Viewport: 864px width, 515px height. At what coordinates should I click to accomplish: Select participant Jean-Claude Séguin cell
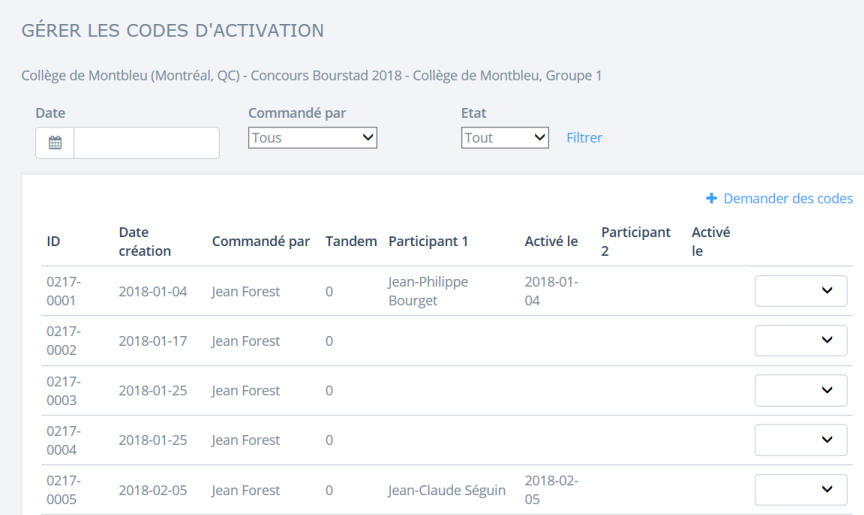pos(446,490)
